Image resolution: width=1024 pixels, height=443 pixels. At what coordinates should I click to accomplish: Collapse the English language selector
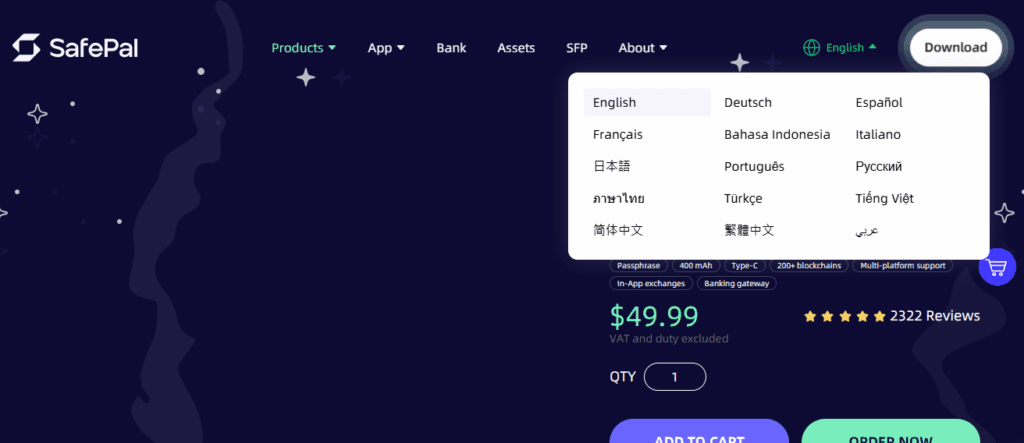(851, 47)
